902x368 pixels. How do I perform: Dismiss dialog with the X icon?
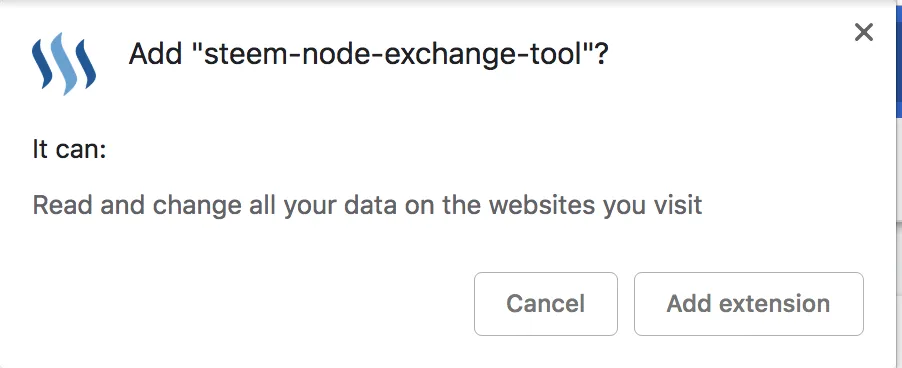(863, 33)
